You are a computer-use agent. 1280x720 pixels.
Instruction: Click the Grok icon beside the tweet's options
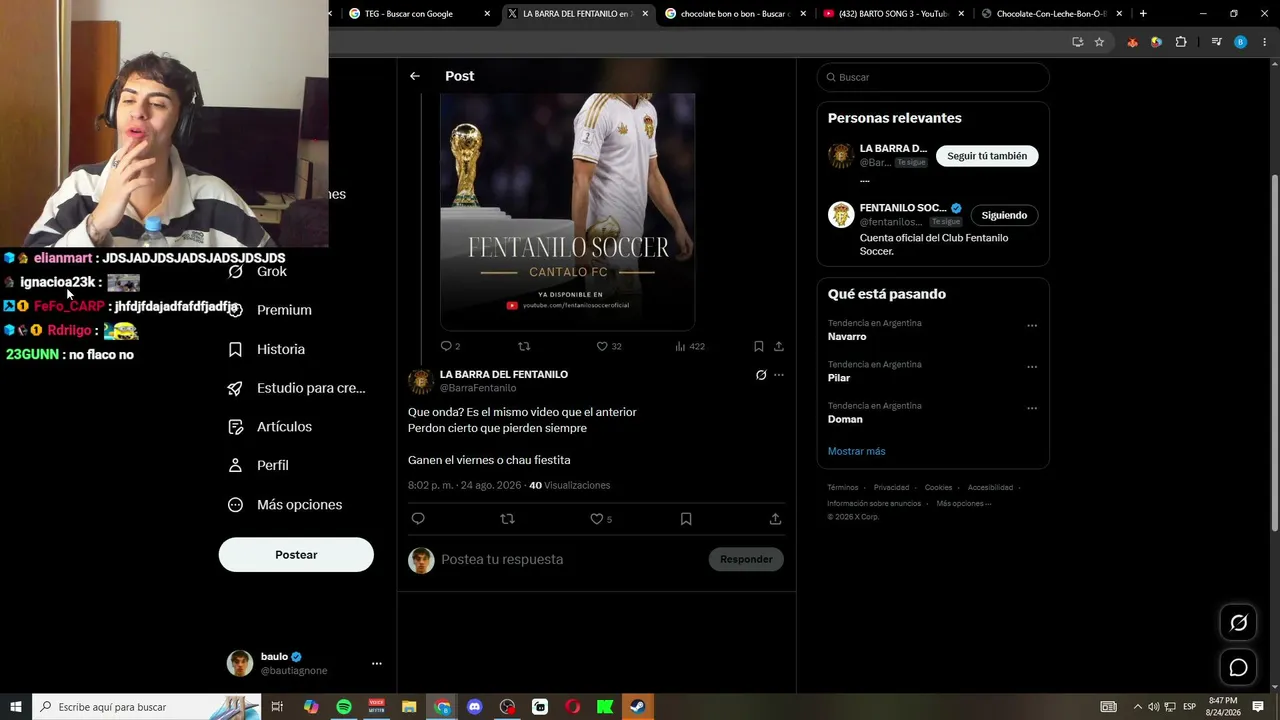coord(761,375)
